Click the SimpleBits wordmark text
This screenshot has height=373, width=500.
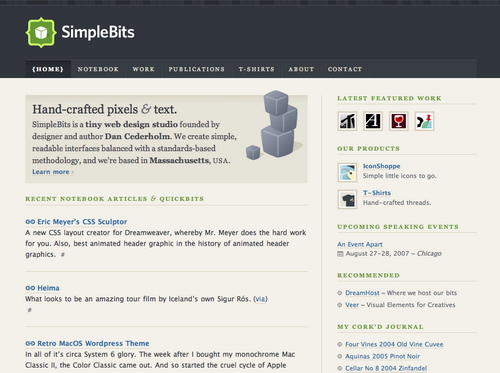click(98, 32)
